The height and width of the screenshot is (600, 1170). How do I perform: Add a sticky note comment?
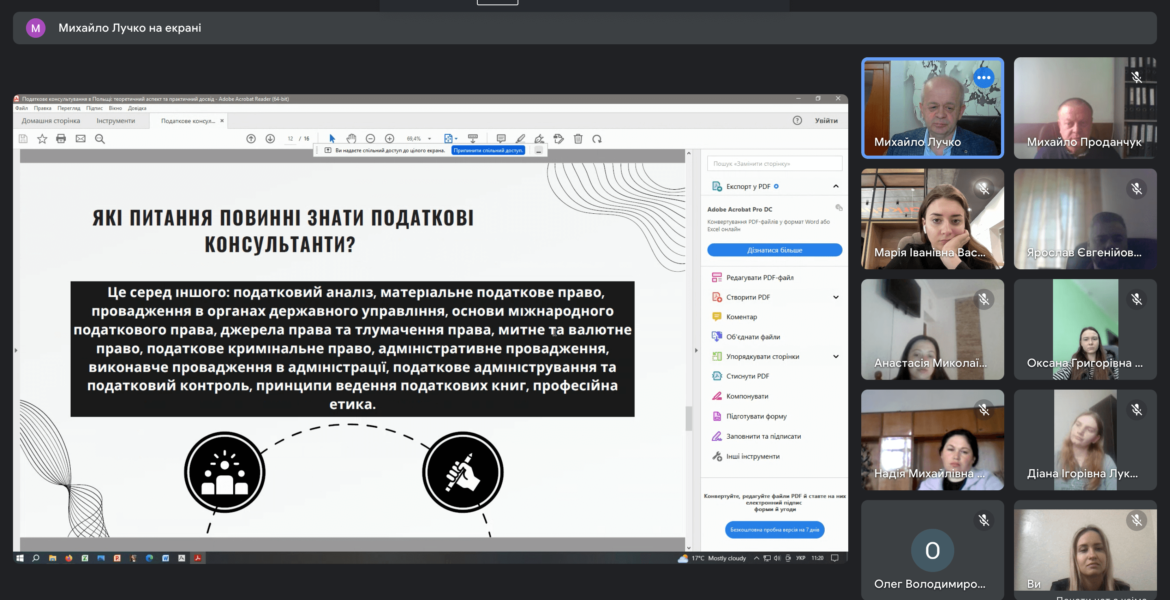tap(501, 139)
